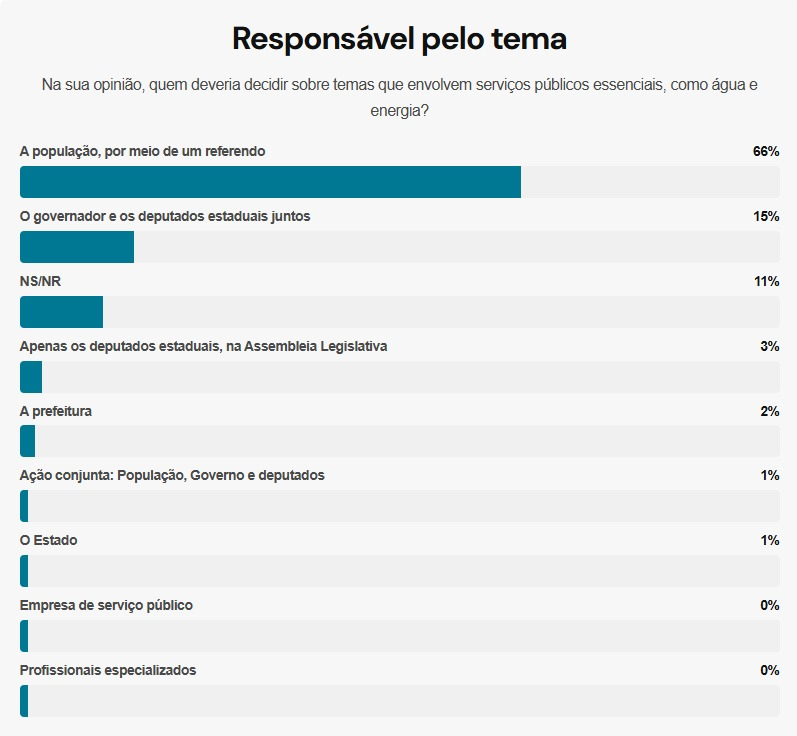Click the 'Profissionais especializados' bar

click(24, 701)
